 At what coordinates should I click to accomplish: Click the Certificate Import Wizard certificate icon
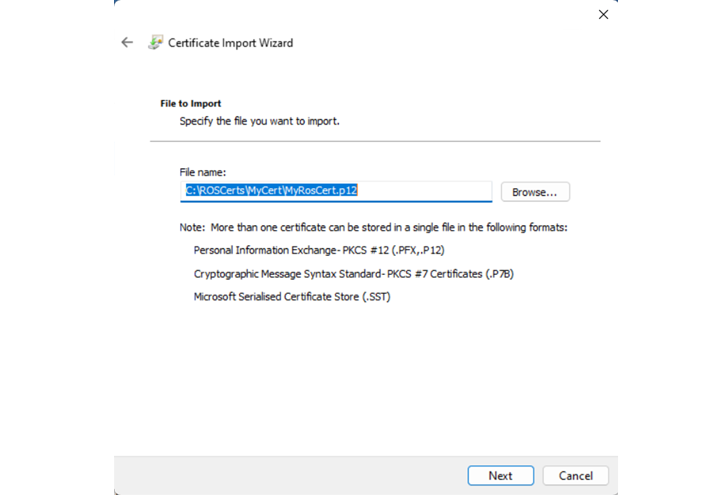coord(155,43)
